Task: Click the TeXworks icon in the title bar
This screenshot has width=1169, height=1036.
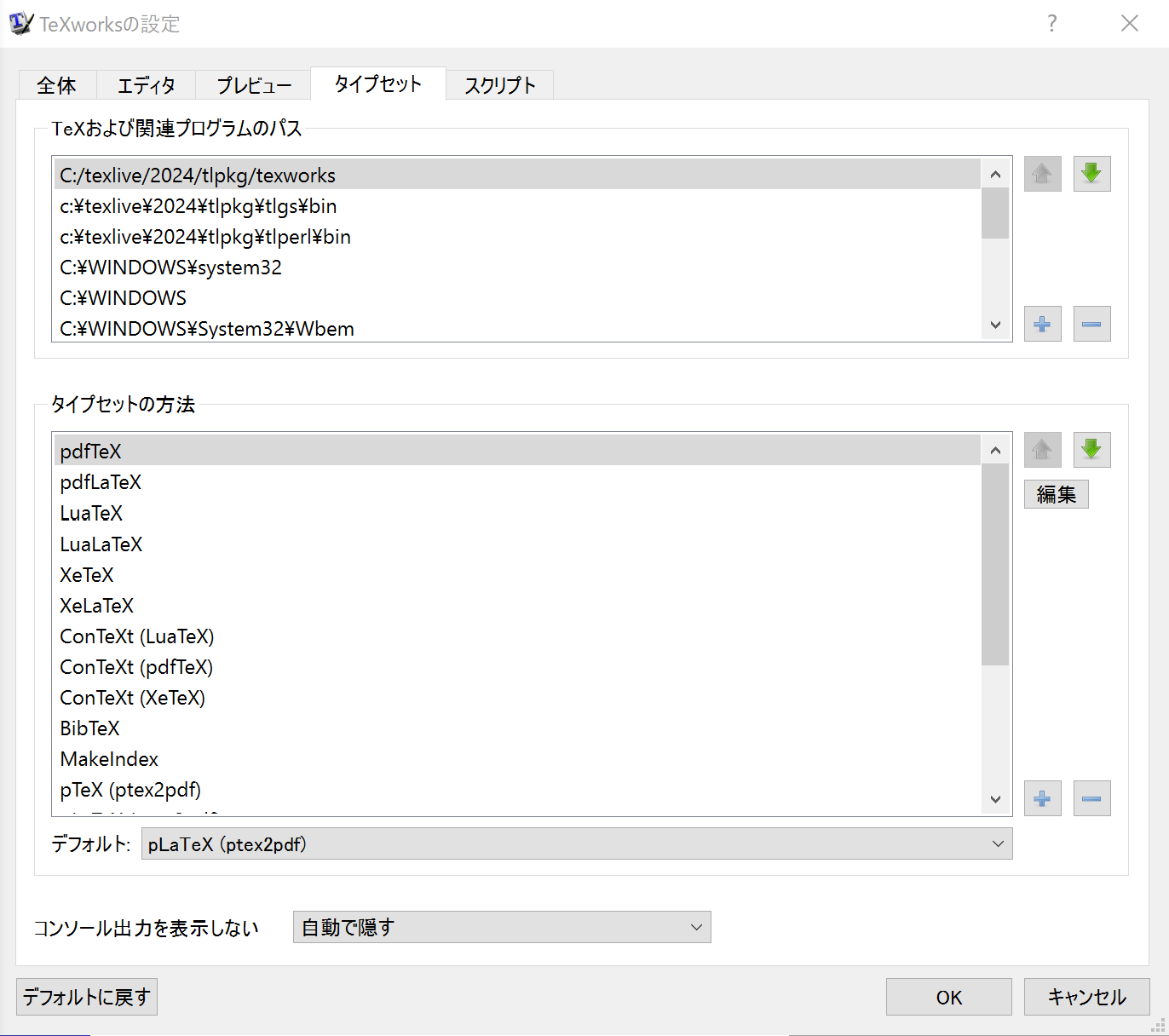Action: coord(20,23)
